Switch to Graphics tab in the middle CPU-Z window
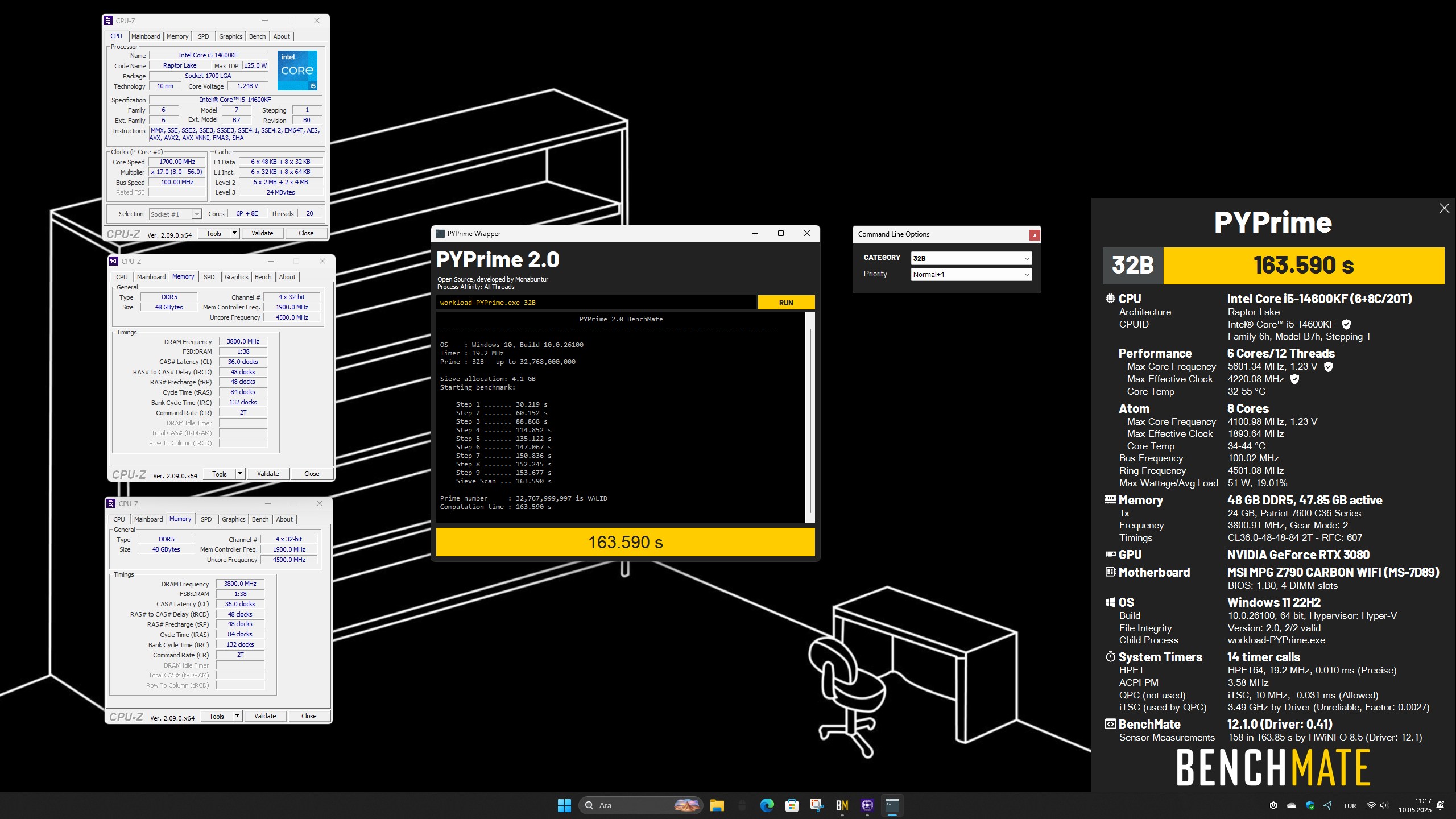The height and width of the screenshot is (819, 1456). click(x=236, y=277)
